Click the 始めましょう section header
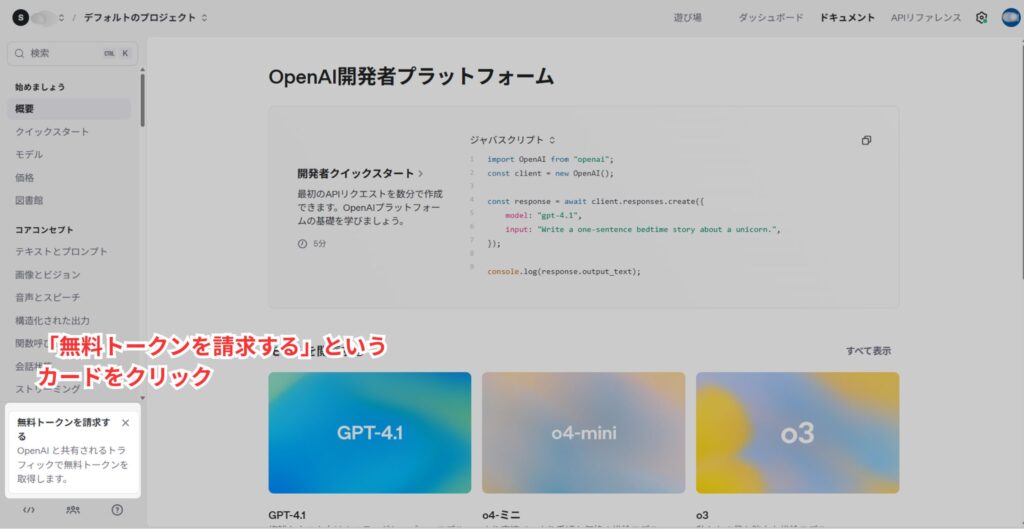Viewport: 1024px width, 529px height. coord(40,87)
